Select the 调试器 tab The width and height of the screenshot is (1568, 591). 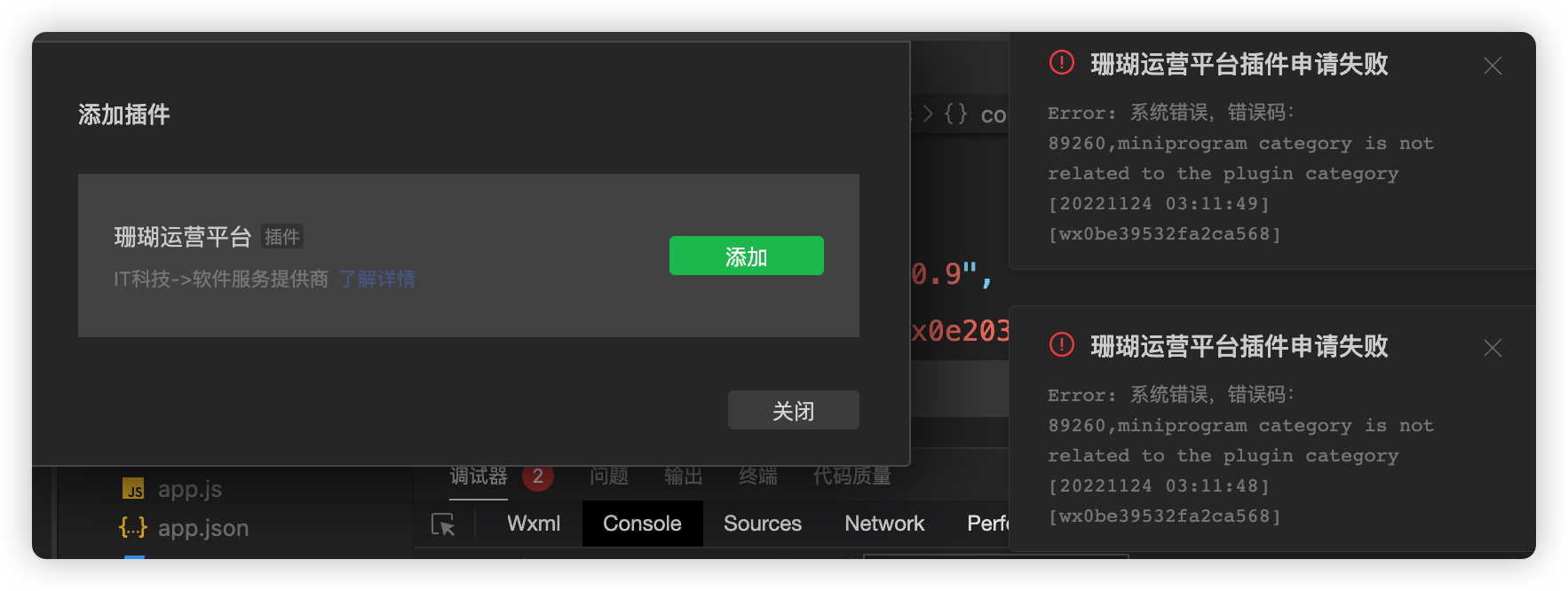coord(479,477)
